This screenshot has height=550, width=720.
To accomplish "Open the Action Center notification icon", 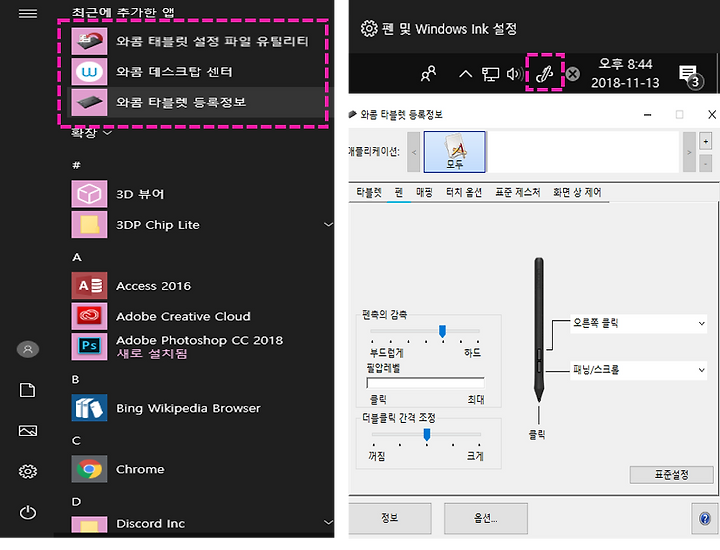I will [x=690, y=76].
